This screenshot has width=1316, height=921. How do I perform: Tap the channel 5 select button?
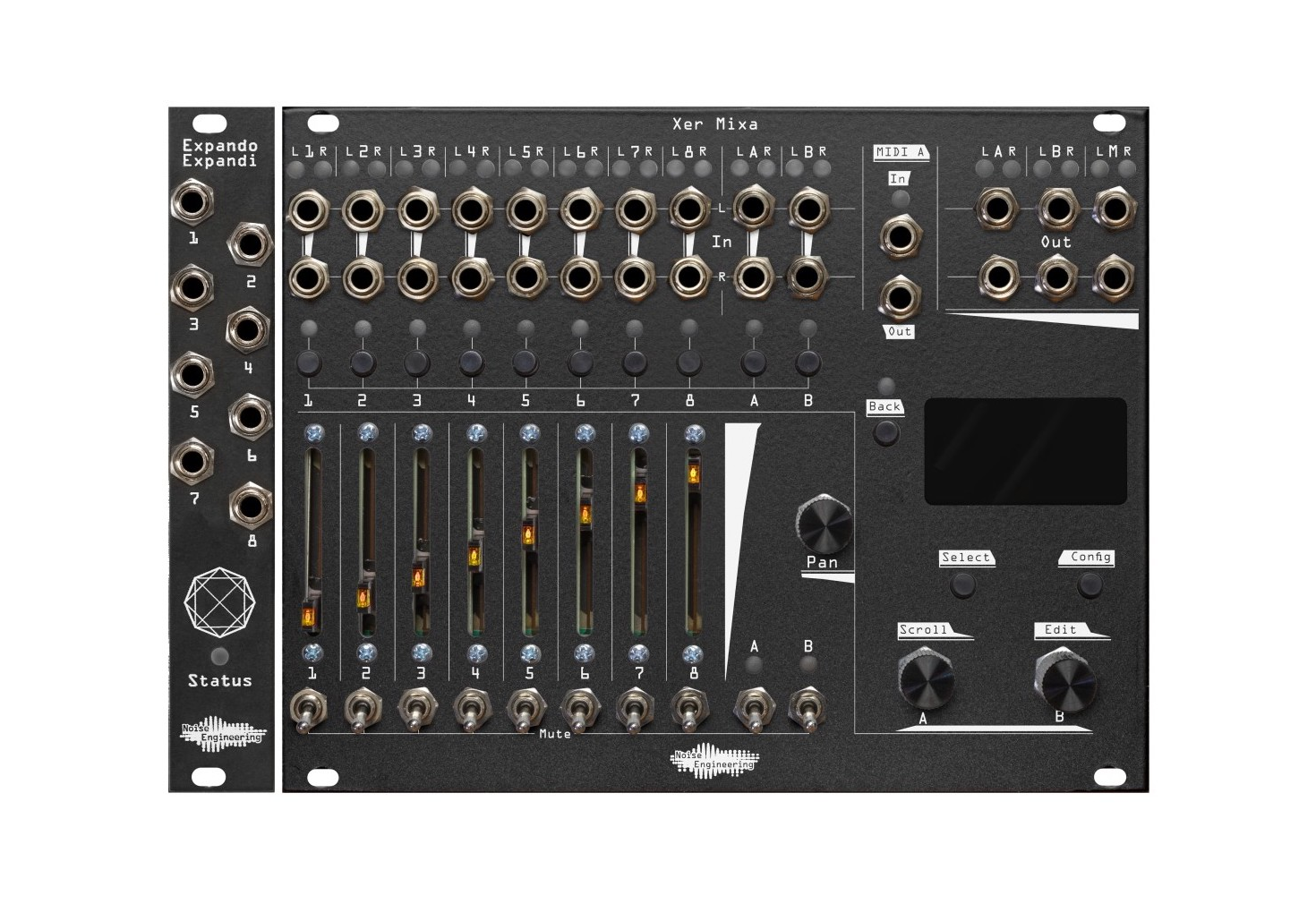coord(526,362)
